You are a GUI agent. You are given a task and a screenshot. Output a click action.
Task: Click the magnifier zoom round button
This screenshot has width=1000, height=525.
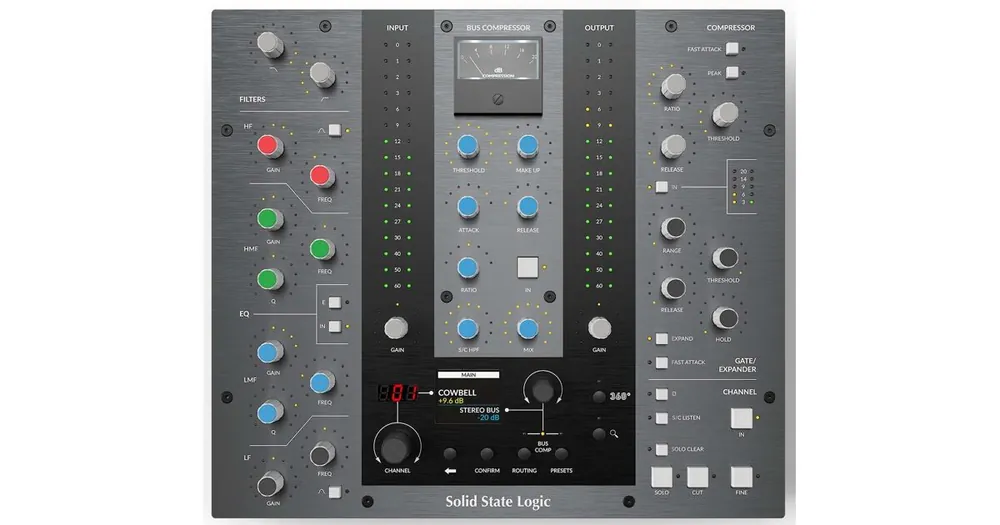point(598,434)
